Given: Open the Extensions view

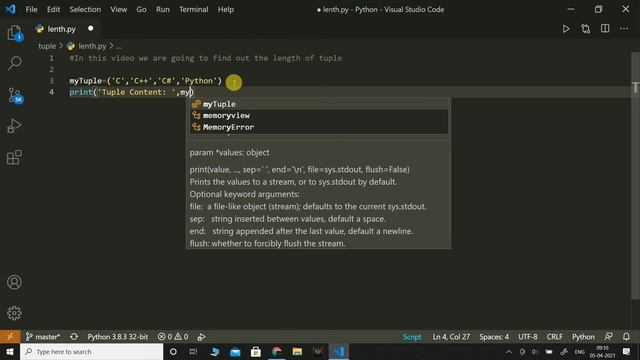Looking at the screenshot, I should pyautogui.click(x=14, y=157).
